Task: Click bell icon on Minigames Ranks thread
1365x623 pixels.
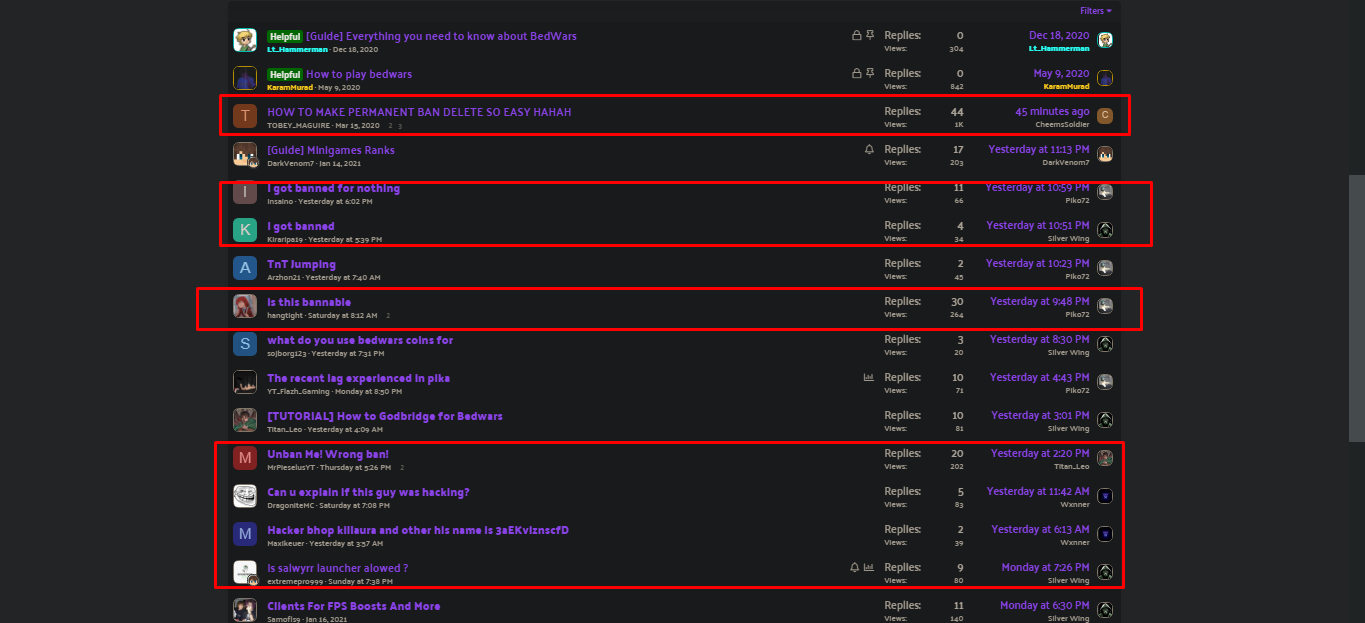Action: (x=869, y=149)
